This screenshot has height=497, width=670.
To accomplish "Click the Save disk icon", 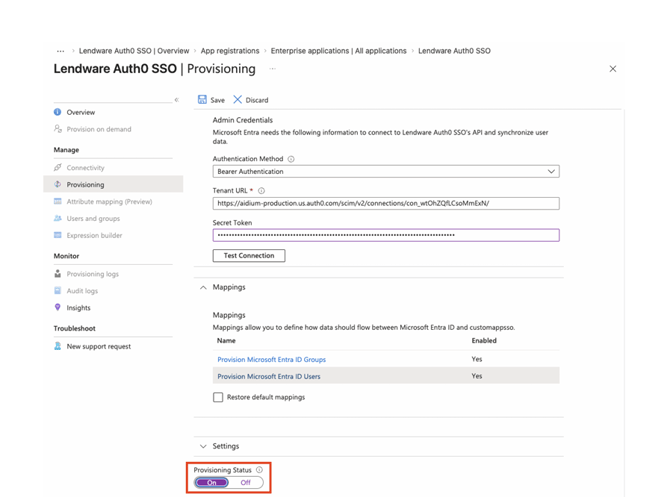I will click(x=202, y=100).
